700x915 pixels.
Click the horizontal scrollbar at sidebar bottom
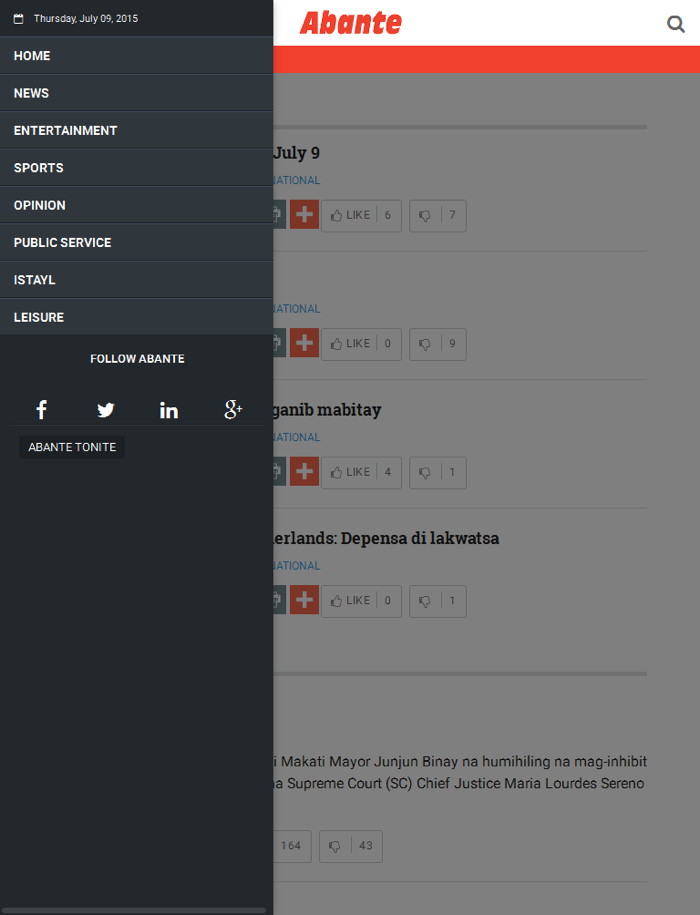pos(135,910)
